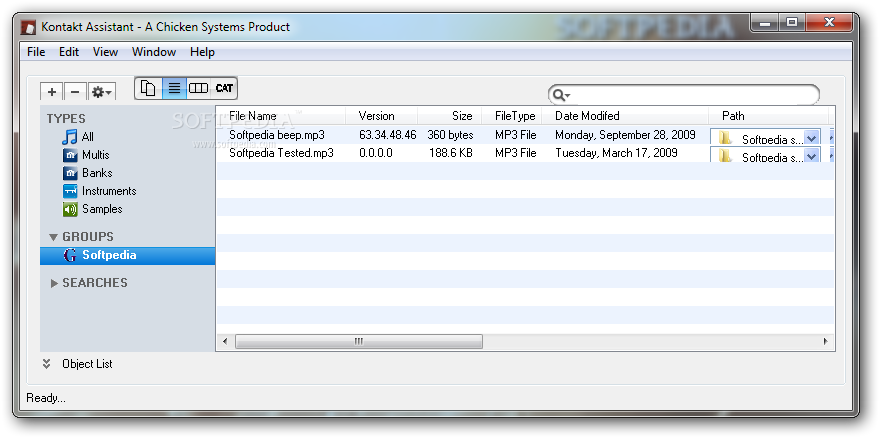
Task: Click the scroll left arrow
Action: 225,341
